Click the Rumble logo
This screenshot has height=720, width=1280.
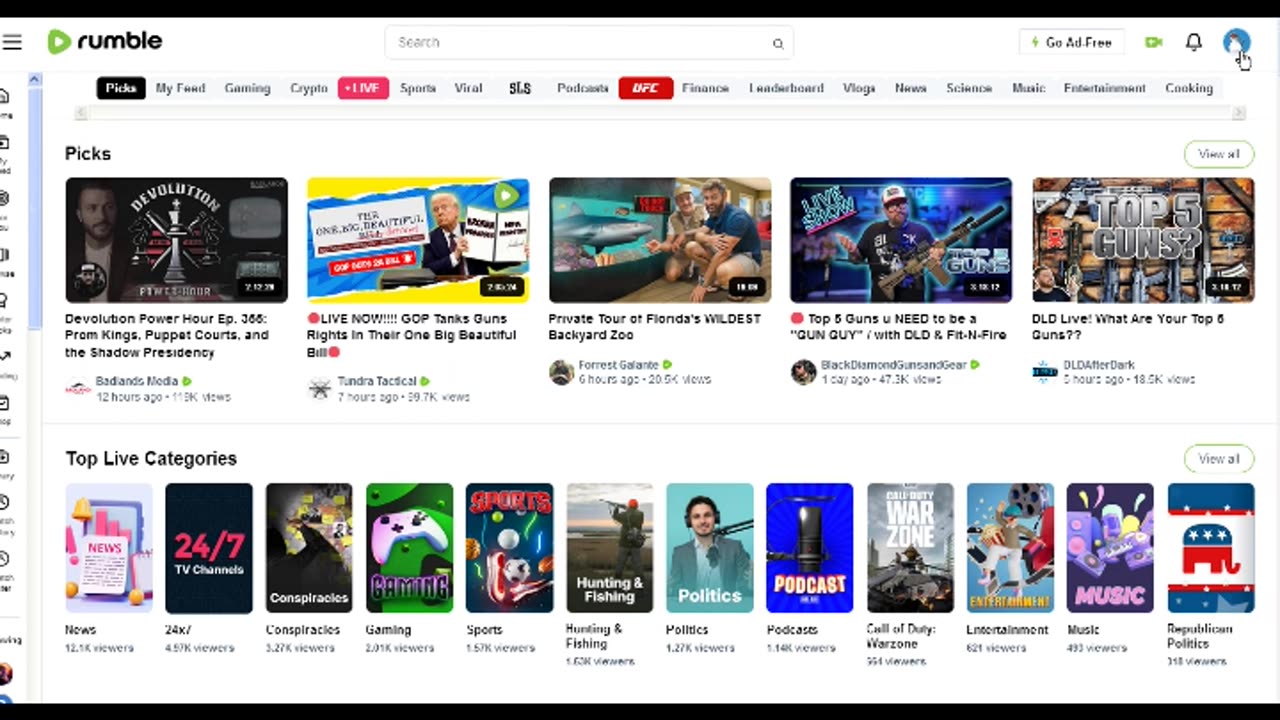pyautogui.click(x=105, y=41)
